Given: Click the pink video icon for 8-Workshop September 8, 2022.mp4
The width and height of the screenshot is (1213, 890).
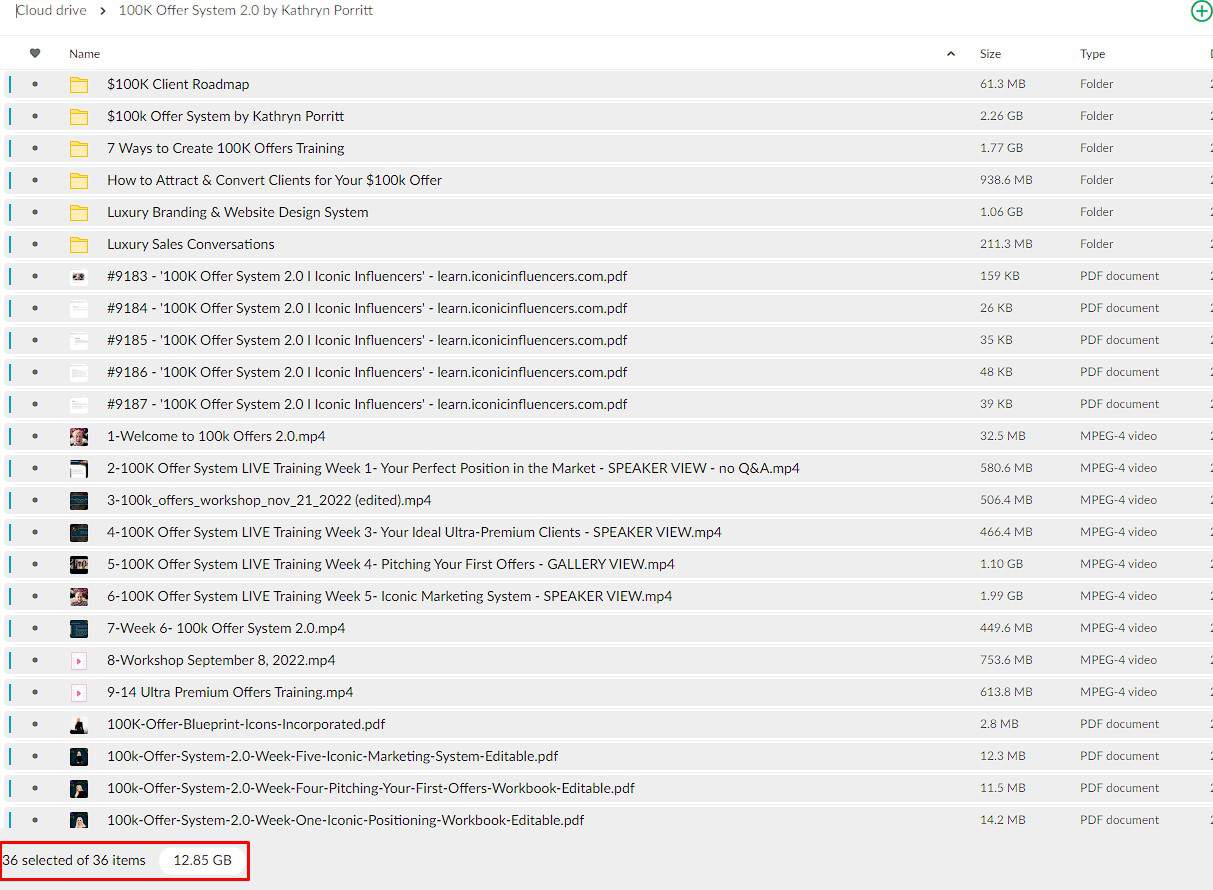Looking at the screenshot, I should tap(79, 661).
